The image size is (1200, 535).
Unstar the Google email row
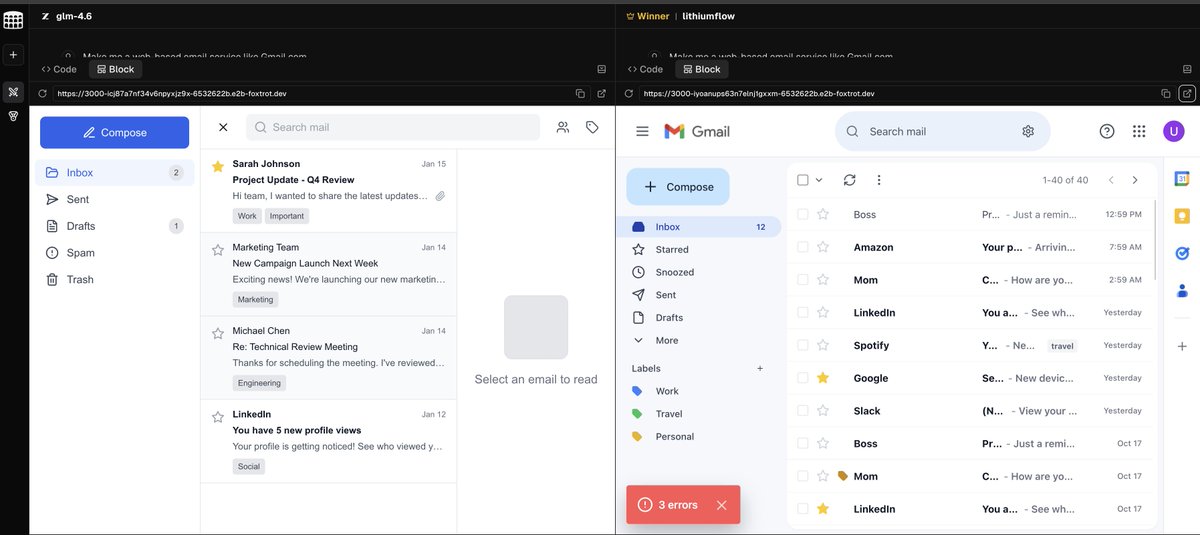[x=823, y=378]
